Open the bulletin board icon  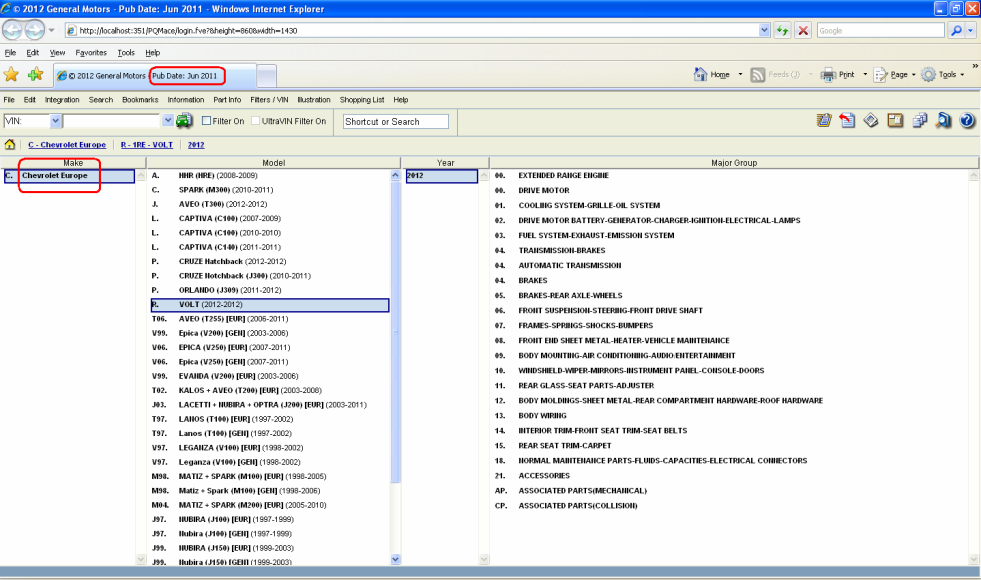pos(895,120)
